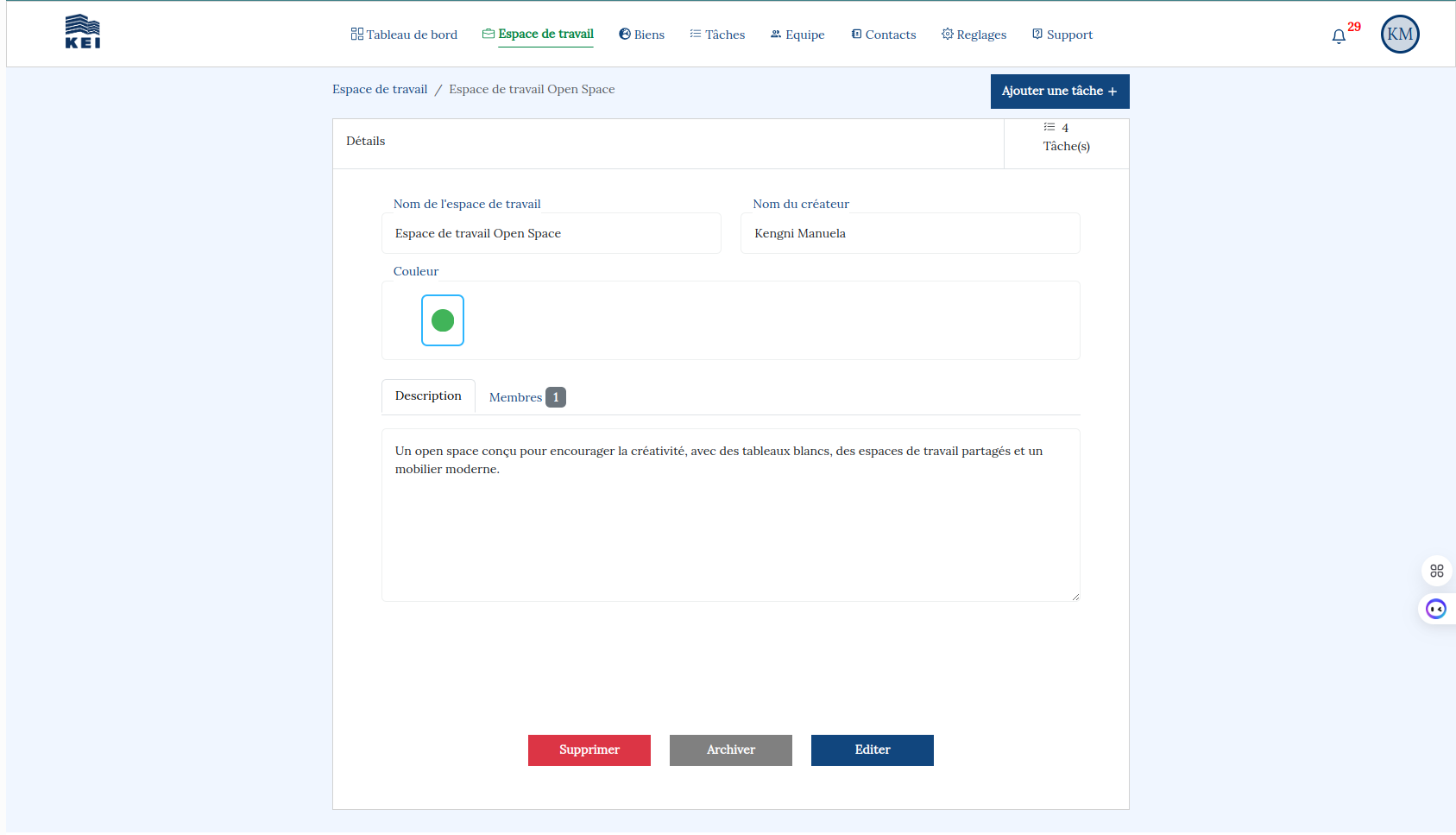Viewport: 1456px width, 835px height.
Task: Click the 'Tâche(s)' label
Action: click(1067, 146)
